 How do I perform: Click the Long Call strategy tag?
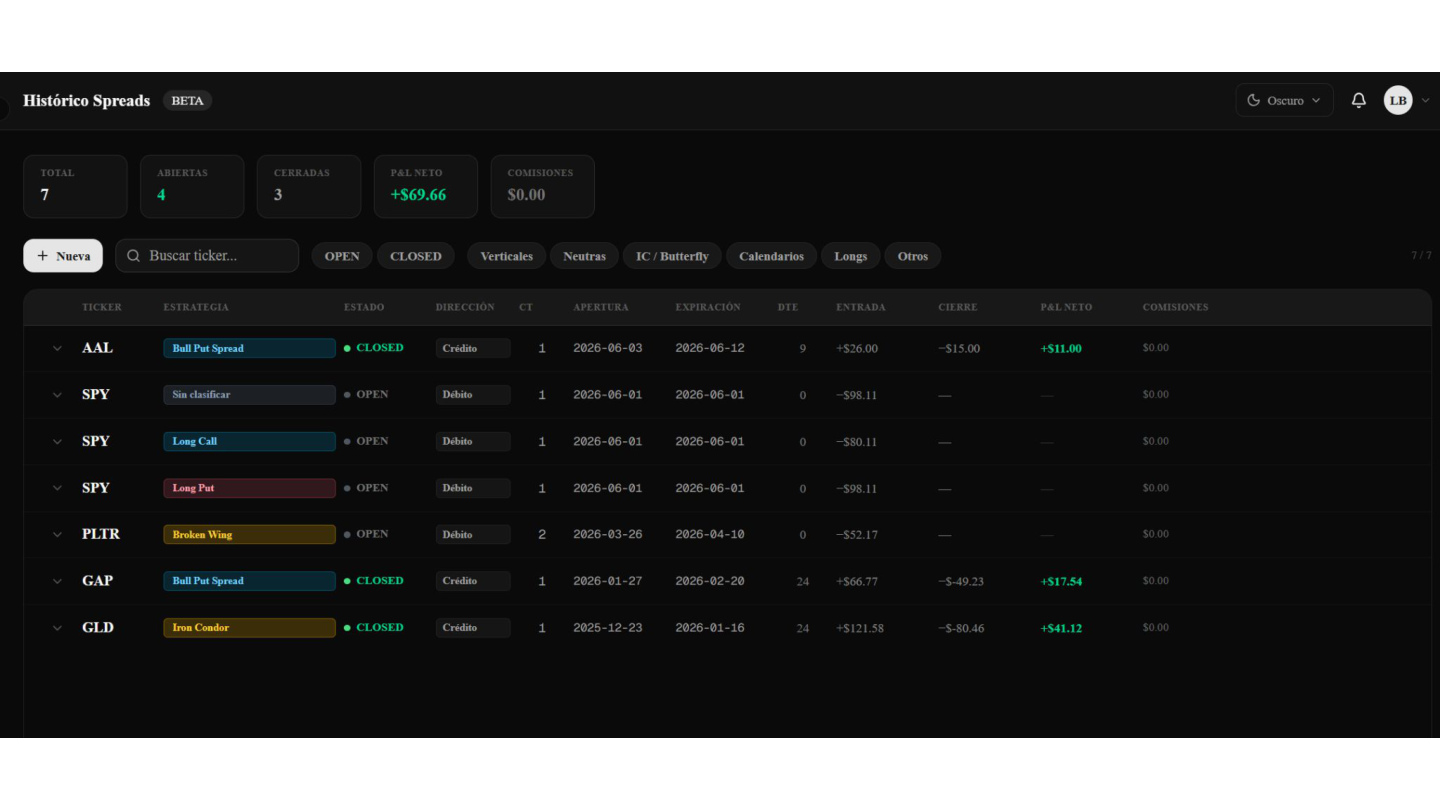(x=249, y=441)
